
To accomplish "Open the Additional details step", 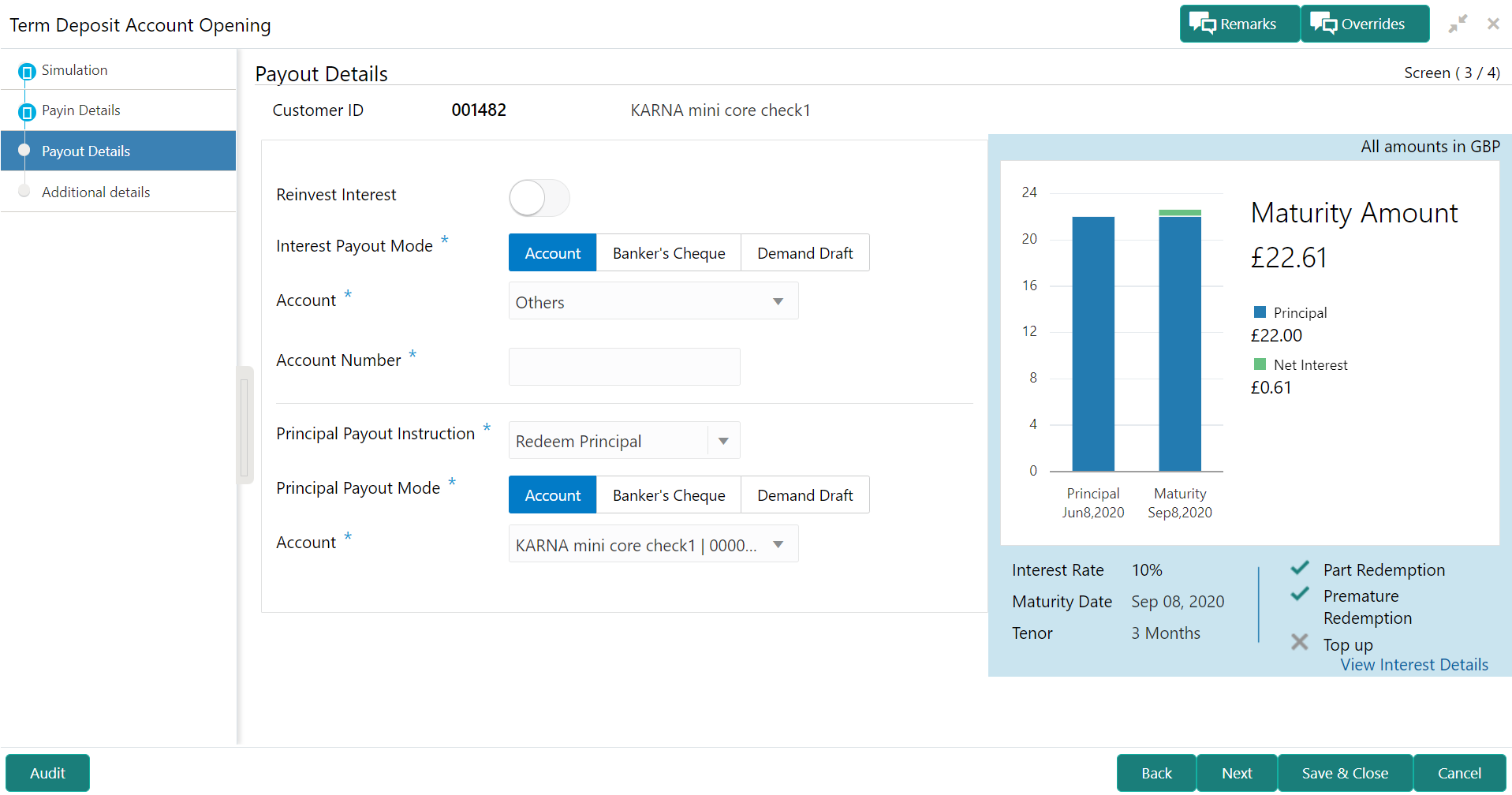I will pyautogui.click(x=118, y=192).
